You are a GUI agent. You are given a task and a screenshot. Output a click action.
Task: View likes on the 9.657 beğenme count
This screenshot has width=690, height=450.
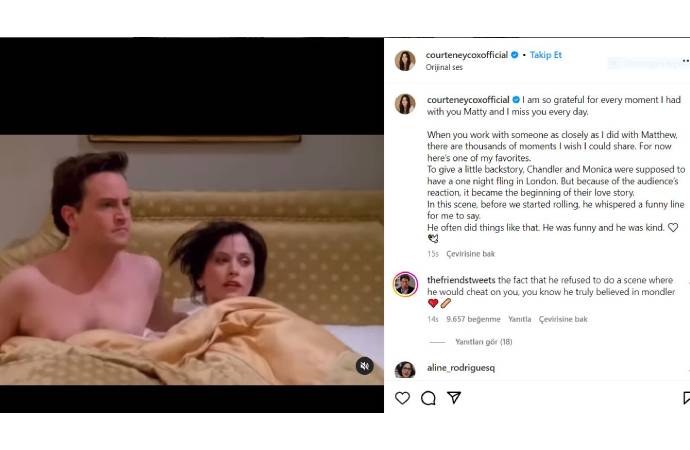473,319
